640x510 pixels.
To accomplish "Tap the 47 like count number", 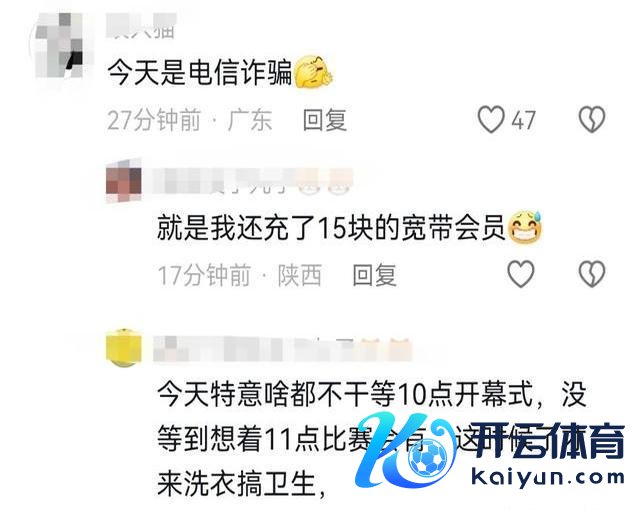I will pos(523,120).
